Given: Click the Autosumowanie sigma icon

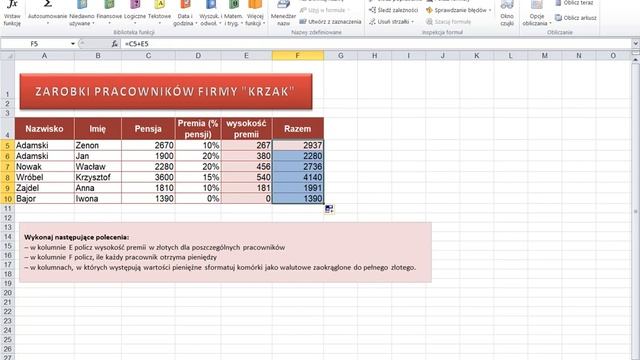Looking at the screenshot, I should [48, 4].
